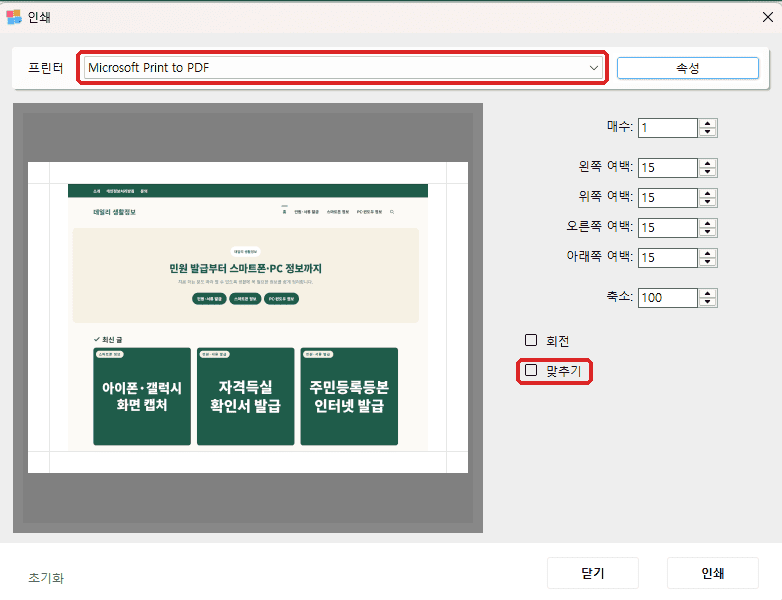
Task: Click the 왼쪽 여백 input field
Action: (x=667, y=168)
